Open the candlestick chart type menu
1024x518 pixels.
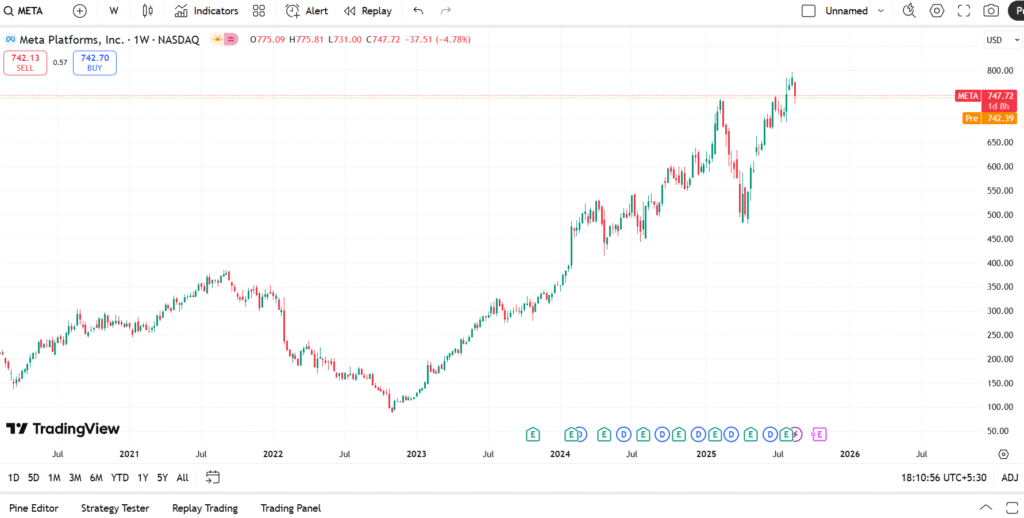(148, 10)
